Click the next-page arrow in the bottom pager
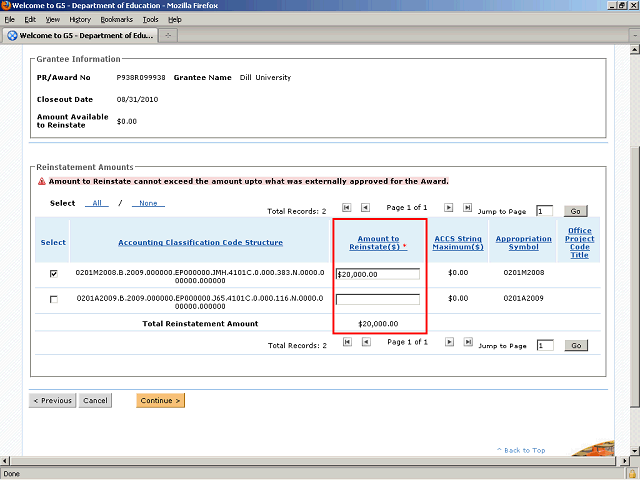This screenshot has width=640, height=480. tap(448, 342)
